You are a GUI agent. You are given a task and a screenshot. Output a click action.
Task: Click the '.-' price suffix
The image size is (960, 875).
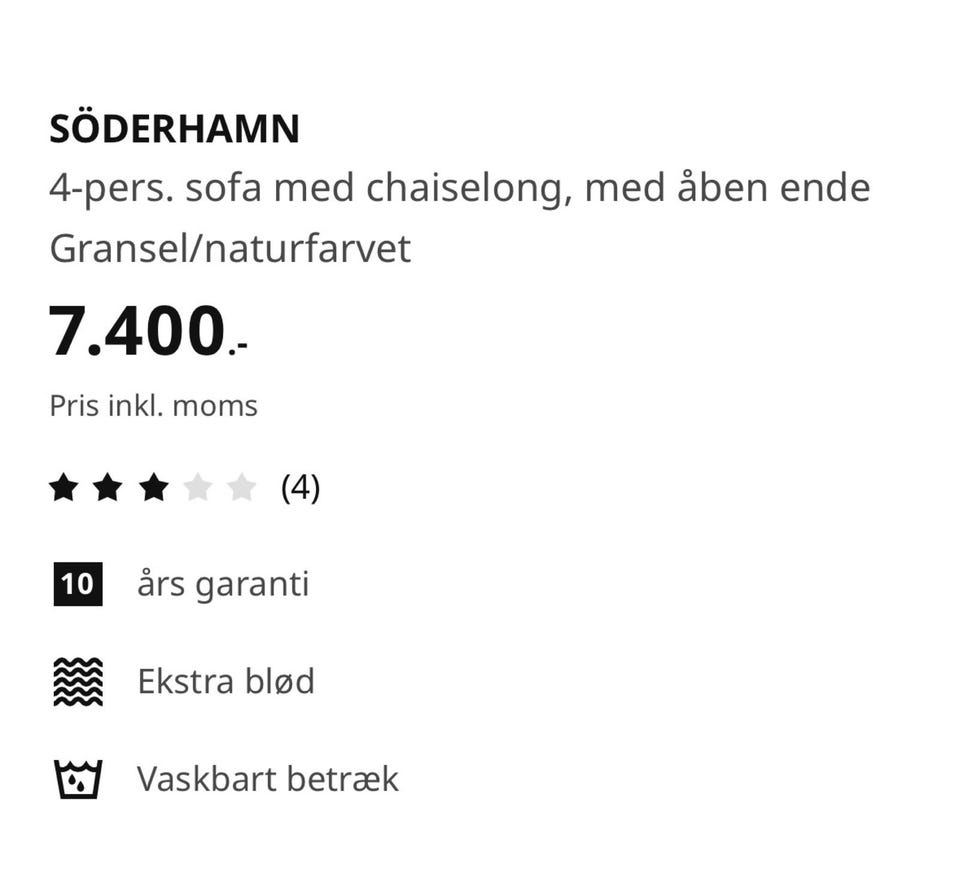coord(239,346)
